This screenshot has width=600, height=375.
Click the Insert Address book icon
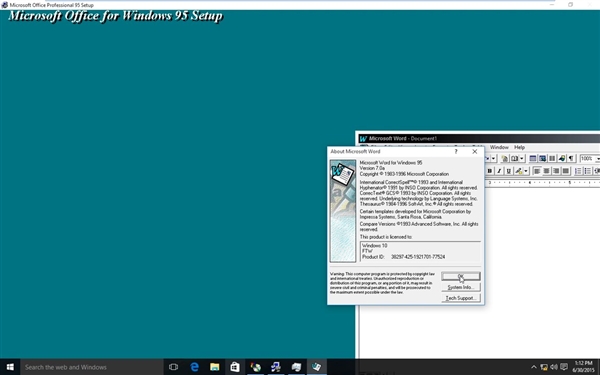click(x=515, y=158)
